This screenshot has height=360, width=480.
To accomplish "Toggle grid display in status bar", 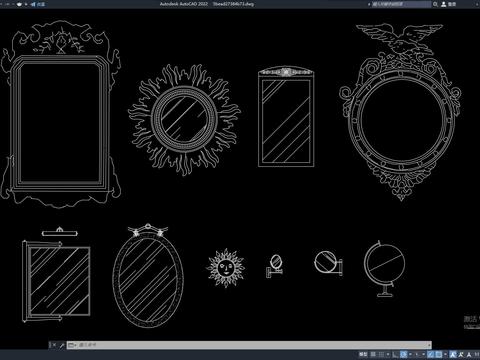I will [x=373, y=354].
